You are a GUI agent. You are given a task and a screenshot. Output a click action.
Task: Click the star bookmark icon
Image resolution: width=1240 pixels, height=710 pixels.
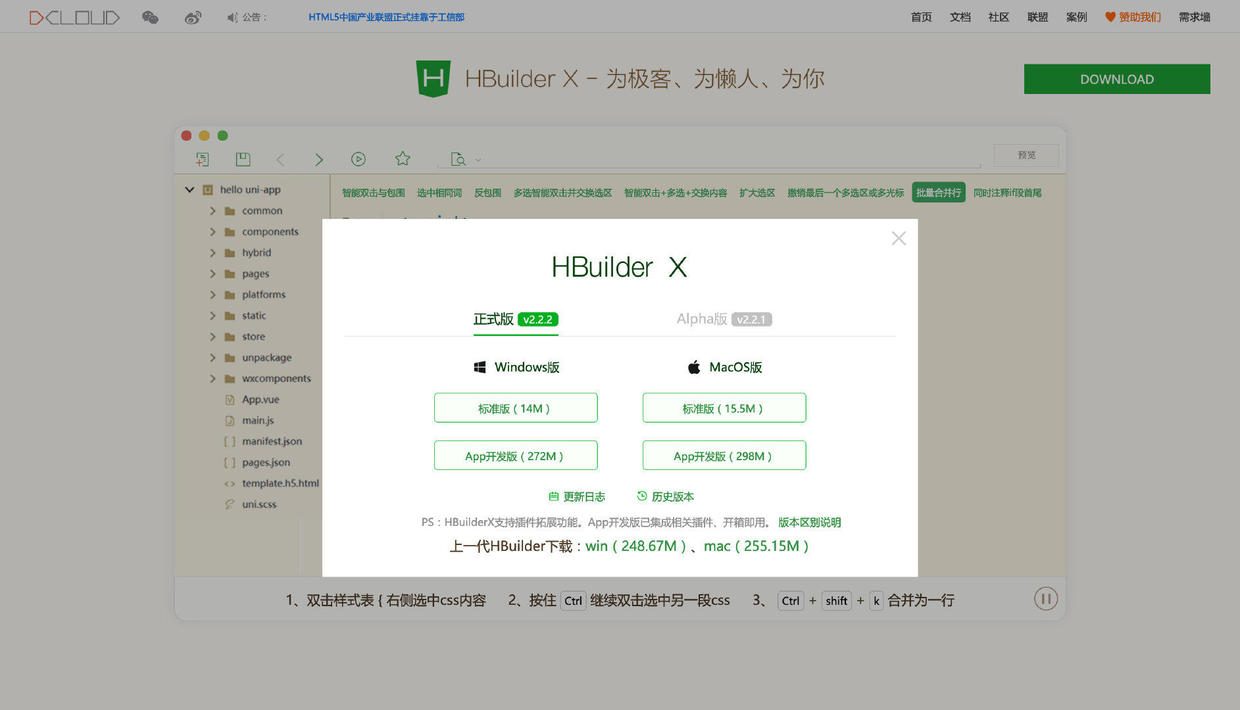point(402,158)
